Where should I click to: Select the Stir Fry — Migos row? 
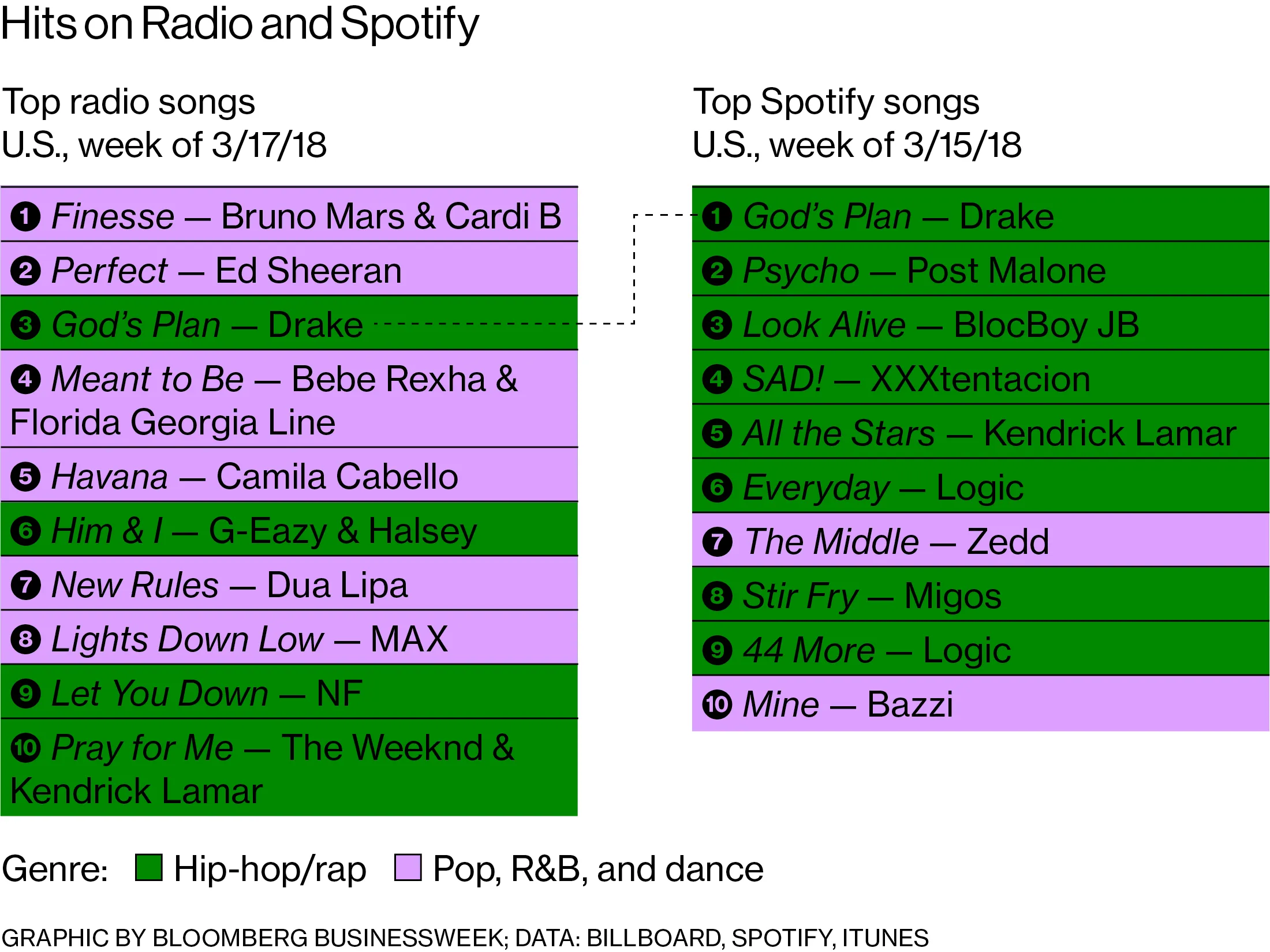point(980,595)
